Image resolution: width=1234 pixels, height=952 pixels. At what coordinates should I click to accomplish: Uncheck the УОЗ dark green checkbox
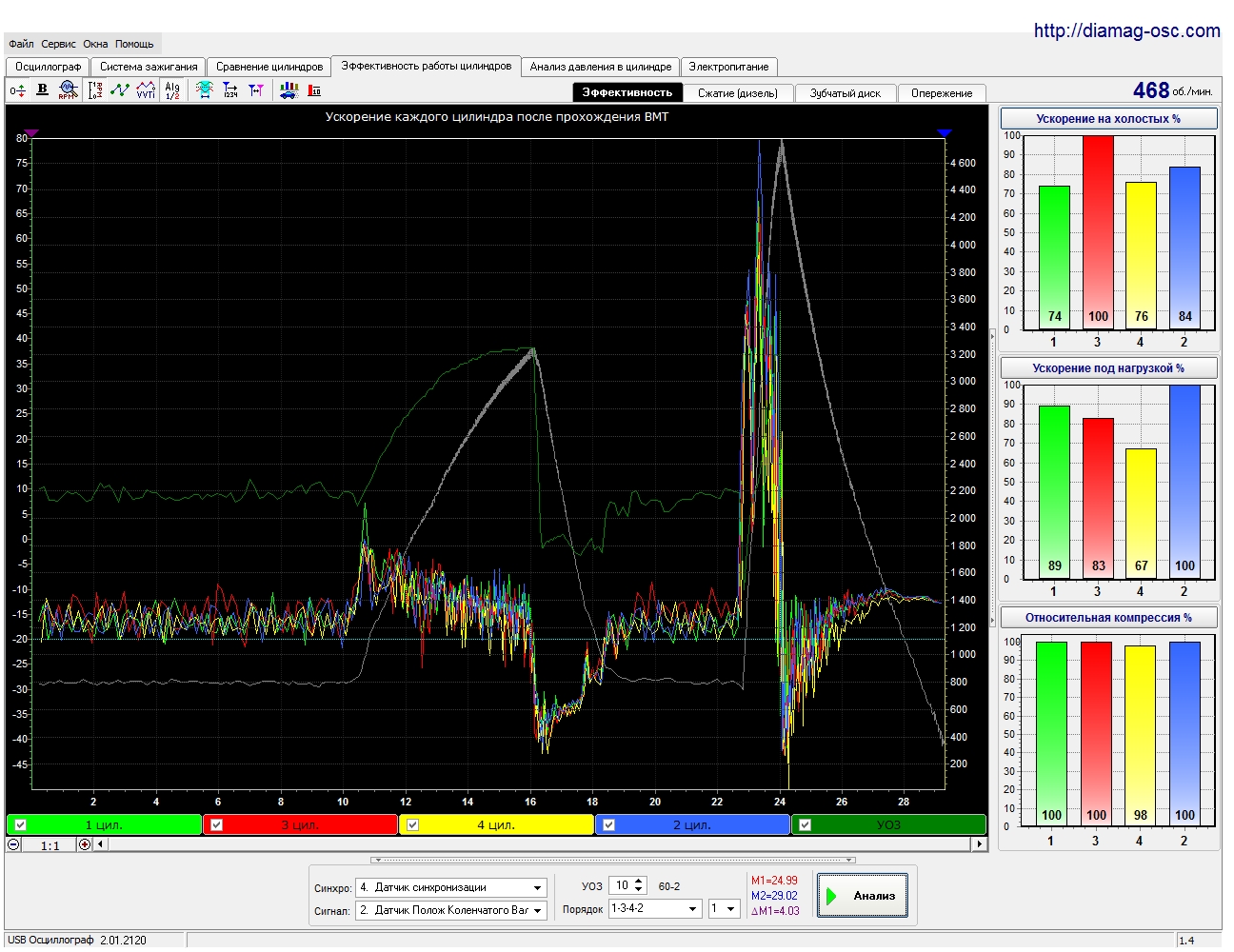coord(806,825)
